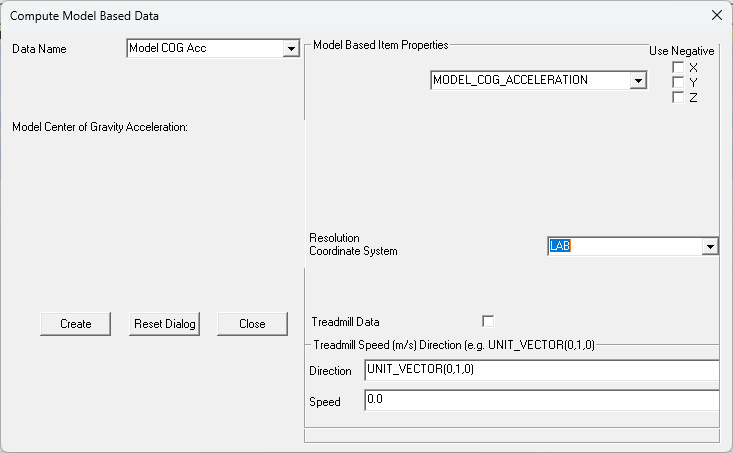Click the Compute Model Based Data title bar
The image size is (733, 453).
click(x=355, y=15)
